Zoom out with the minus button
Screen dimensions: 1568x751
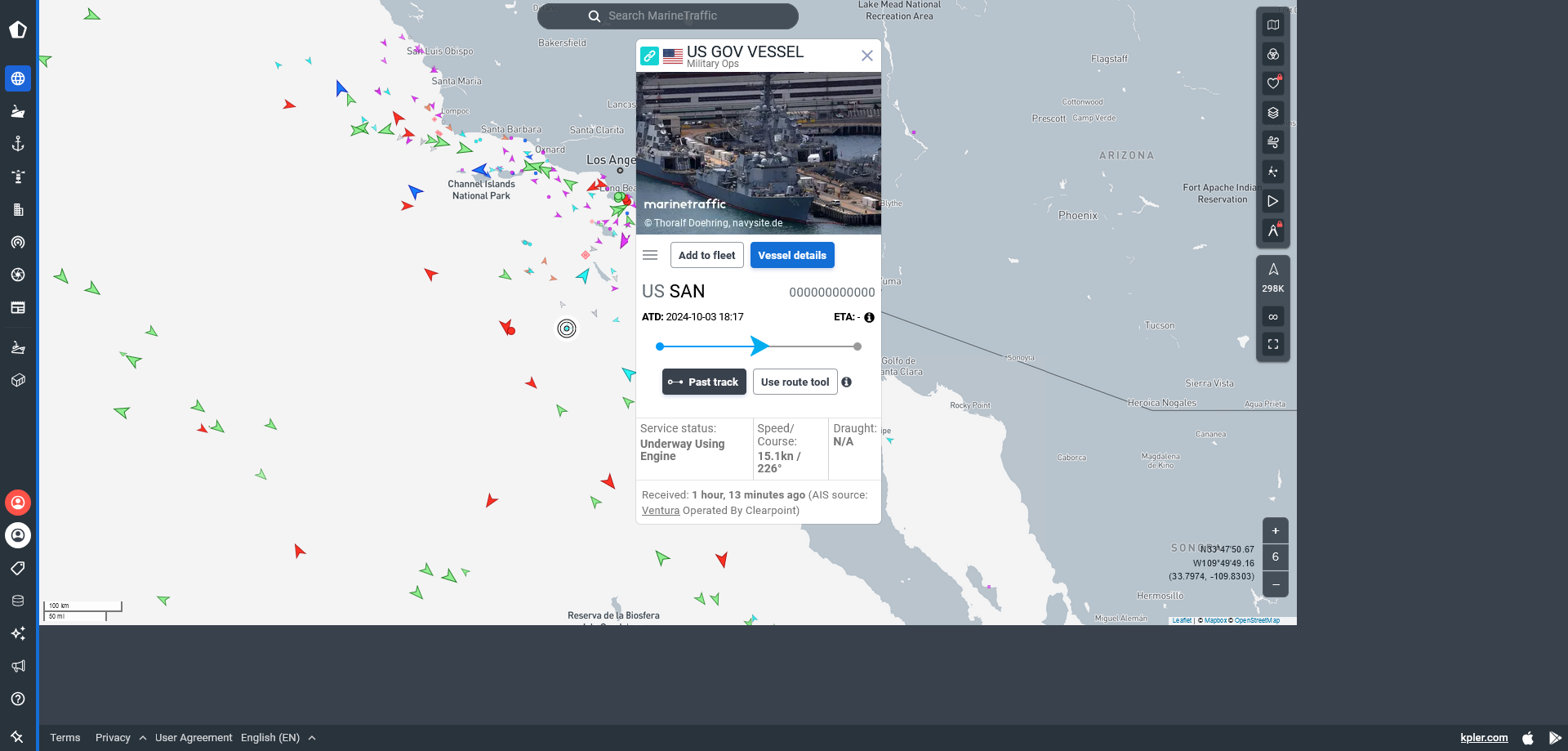coord(1276,584)
